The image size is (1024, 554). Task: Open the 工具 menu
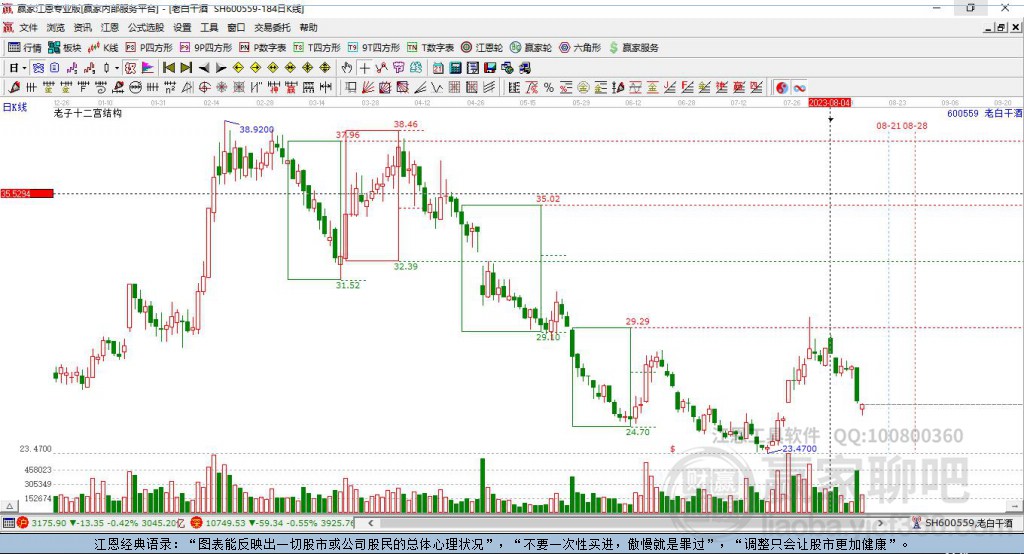tap(209, 27)
